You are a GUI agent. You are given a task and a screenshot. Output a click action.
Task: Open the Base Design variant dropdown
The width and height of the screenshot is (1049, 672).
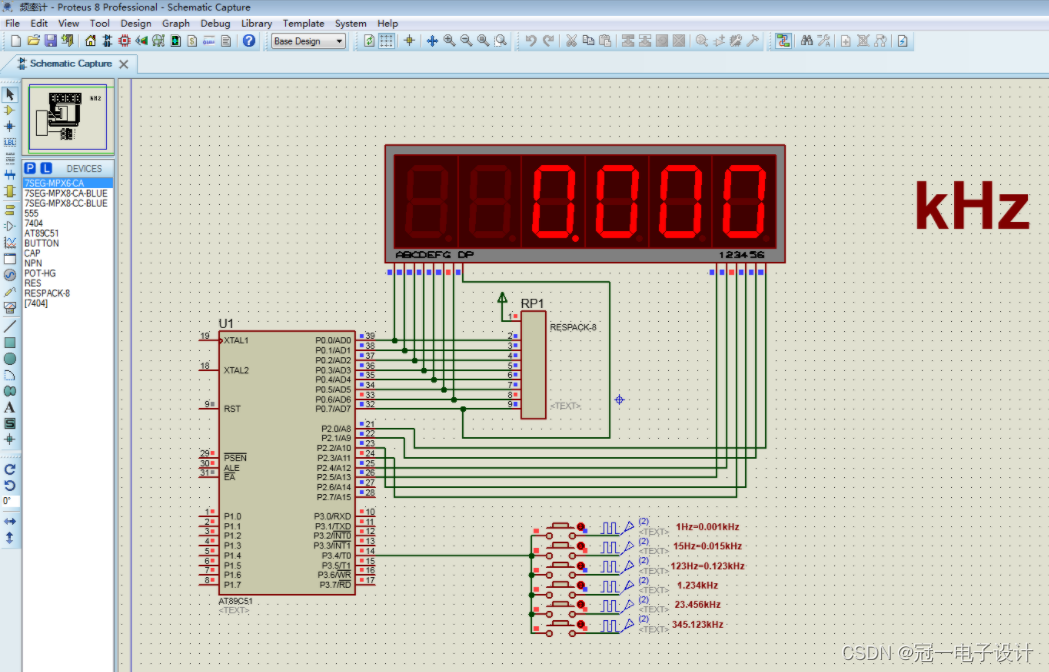[x=308, y=41]
